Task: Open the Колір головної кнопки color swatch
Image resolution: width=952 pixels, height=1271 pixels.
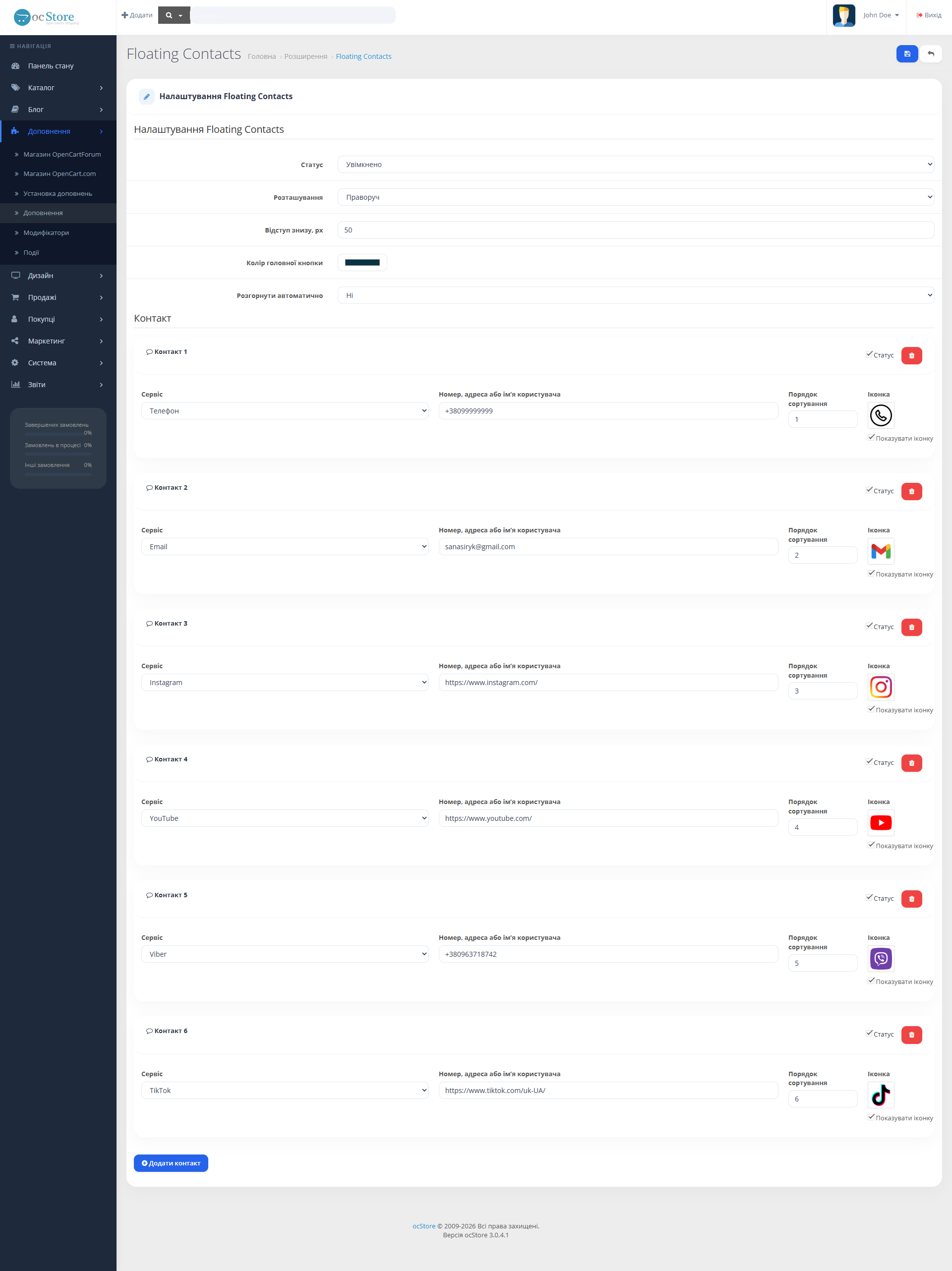Action: click(362, 263)
